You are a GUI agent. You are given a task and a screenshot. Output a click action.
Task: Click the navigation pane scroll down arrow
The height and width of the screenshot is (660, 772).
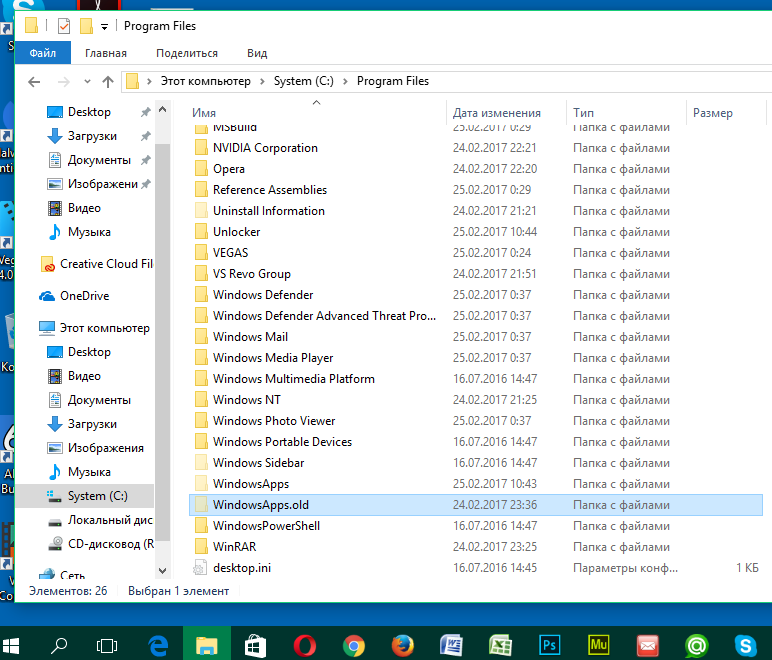tap(162, 570)
